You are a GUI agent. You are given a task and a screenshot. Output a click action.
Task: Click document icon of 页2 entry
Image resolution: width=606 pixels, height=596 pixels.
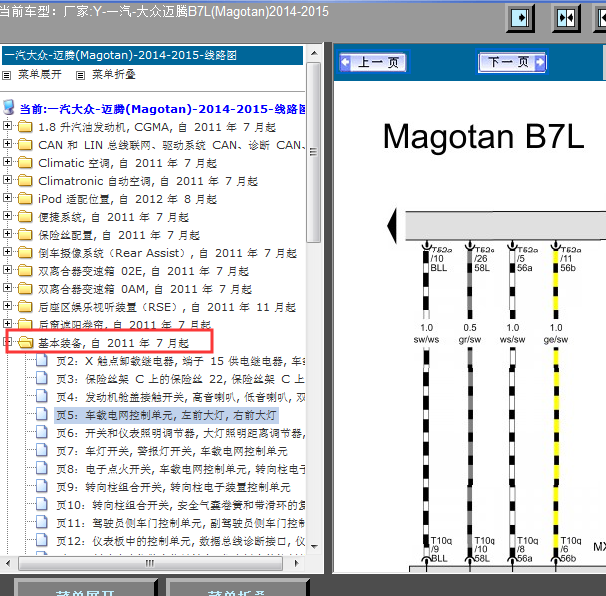click(x=42, y=361)
